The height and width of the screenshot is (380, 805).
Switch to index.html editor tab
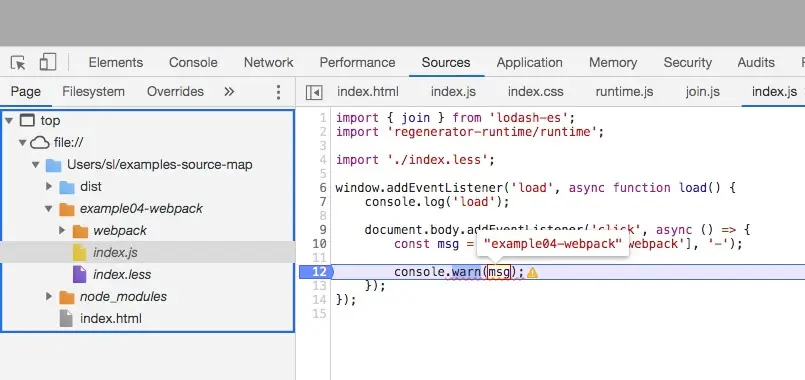(x=368, y=92)
